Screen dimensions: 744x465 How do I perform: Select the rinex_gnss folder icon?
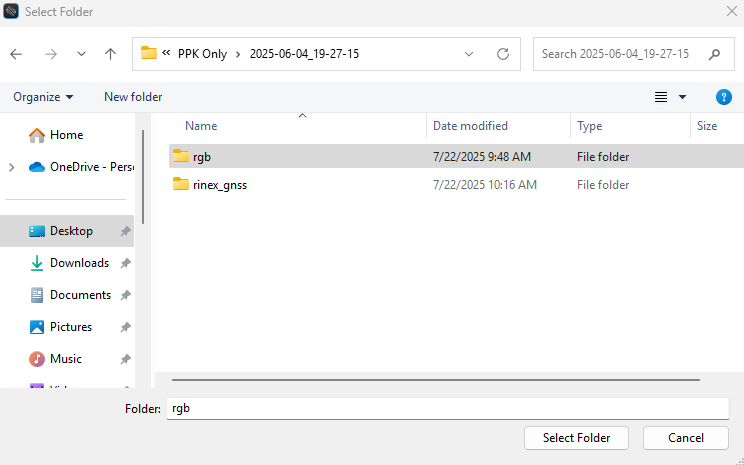pos(181,184)
